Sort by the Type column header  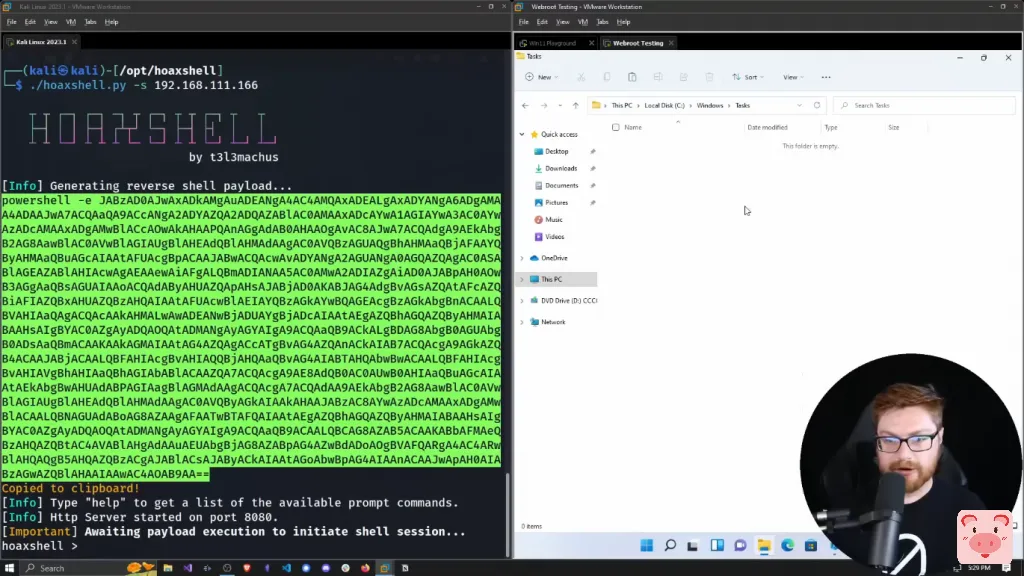point(831,127)
